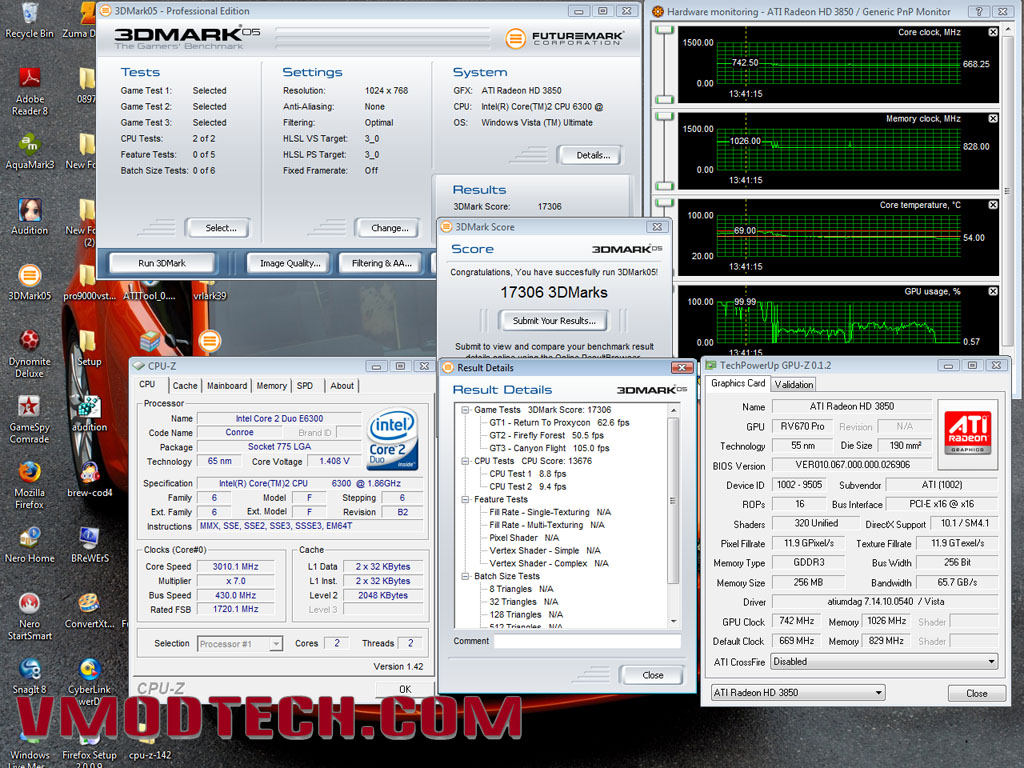Click OK in the CPU-Z window
The height and width of the screenshot is (768, 1024).
click(405, 689)
